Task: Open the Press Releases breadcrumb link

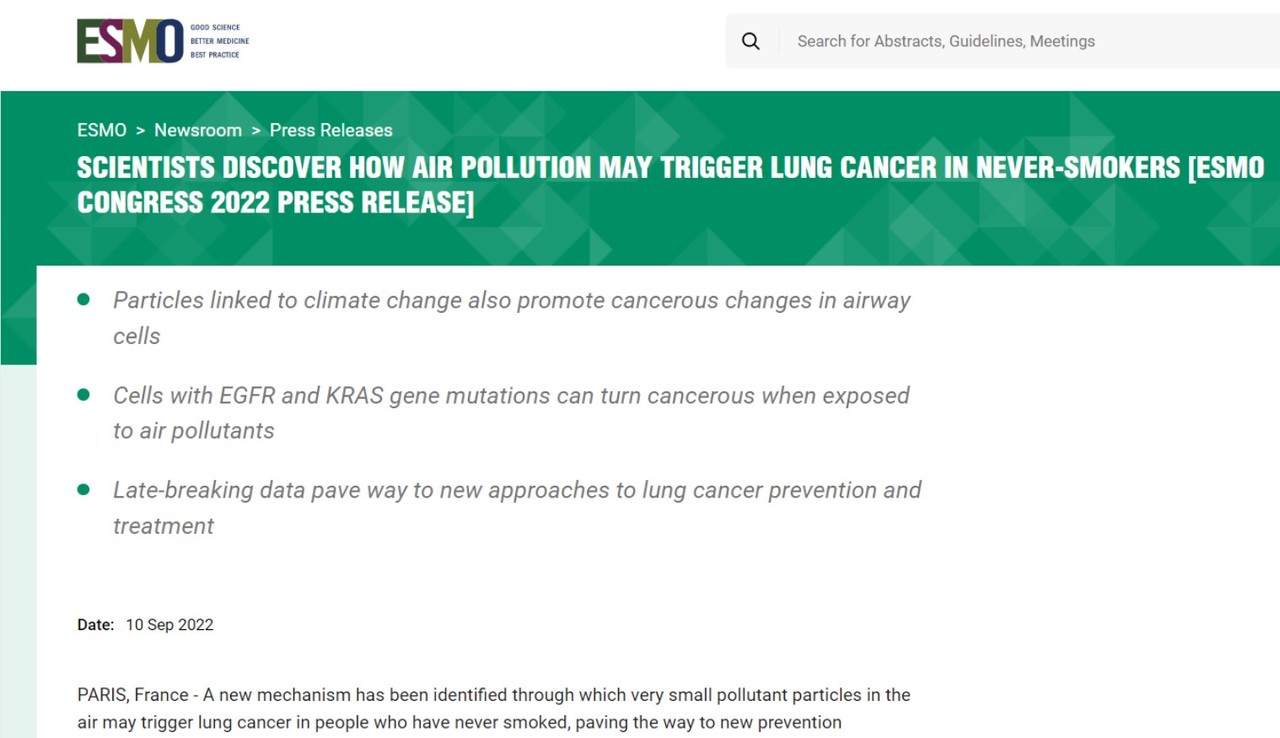Action: [331, 130]
